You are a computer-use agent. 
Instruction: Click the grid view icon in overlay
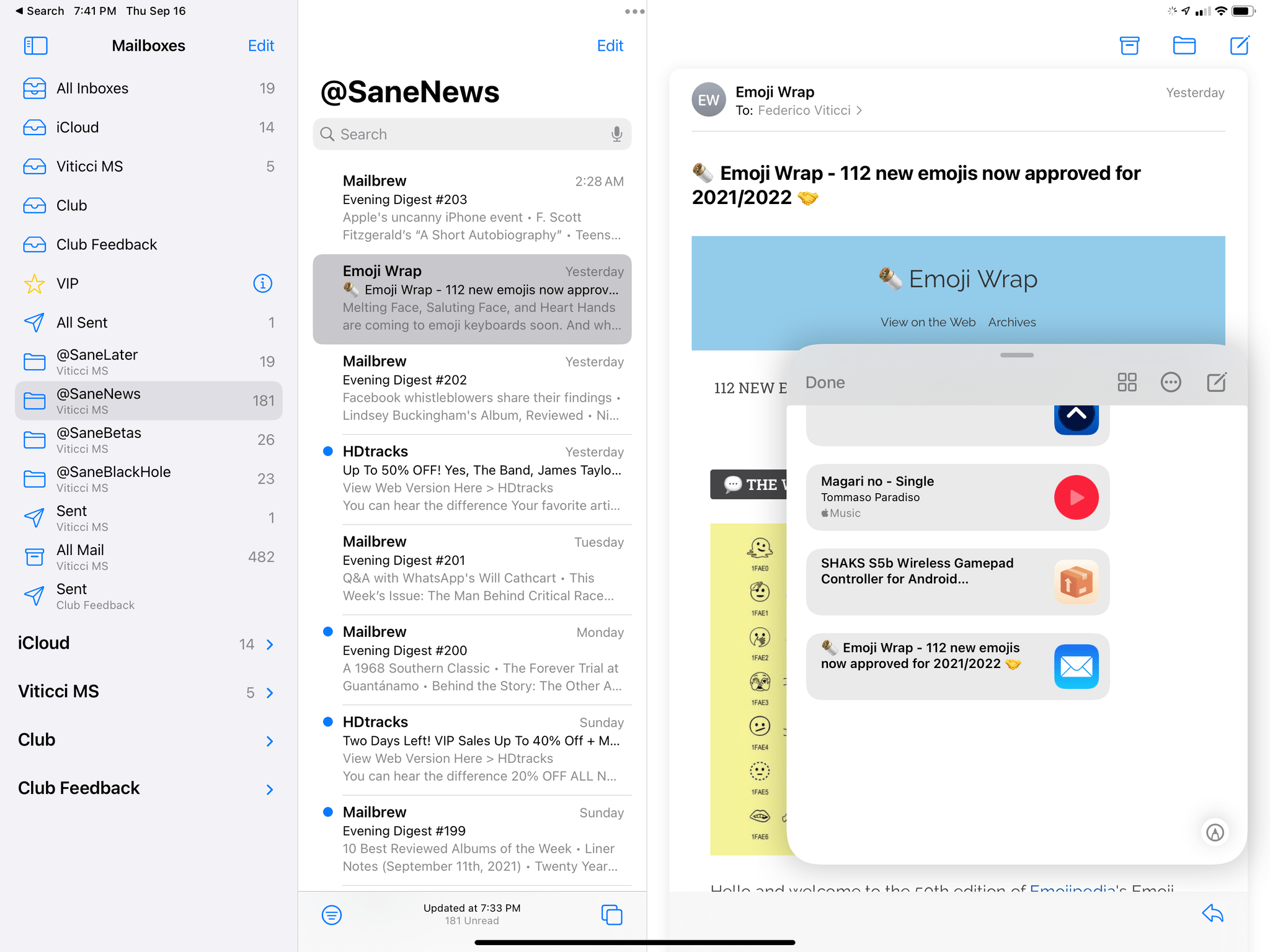pos(1127,382)
